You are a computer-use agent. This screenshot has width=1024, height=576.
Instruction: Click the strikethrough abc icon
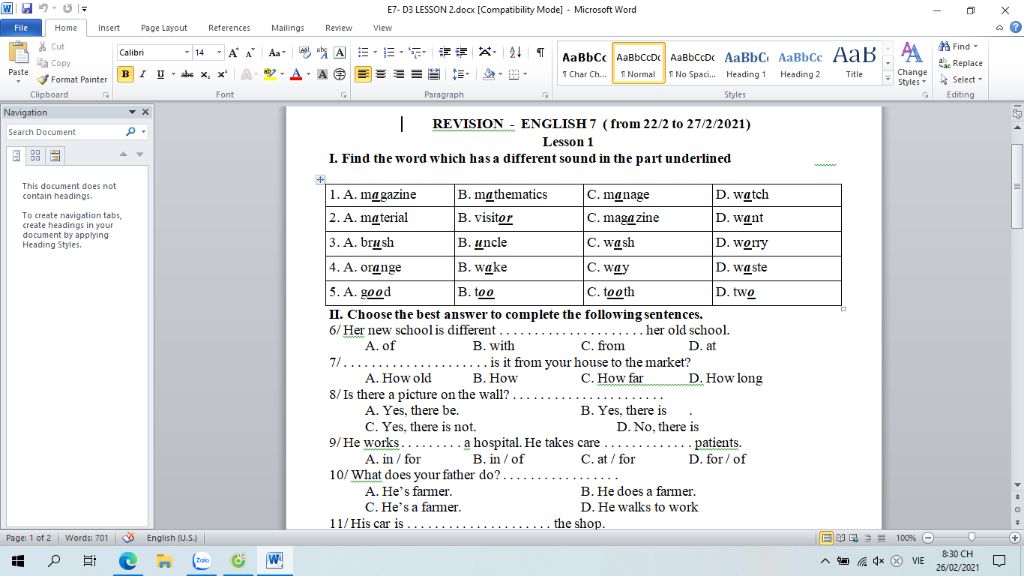pos(187,74)
